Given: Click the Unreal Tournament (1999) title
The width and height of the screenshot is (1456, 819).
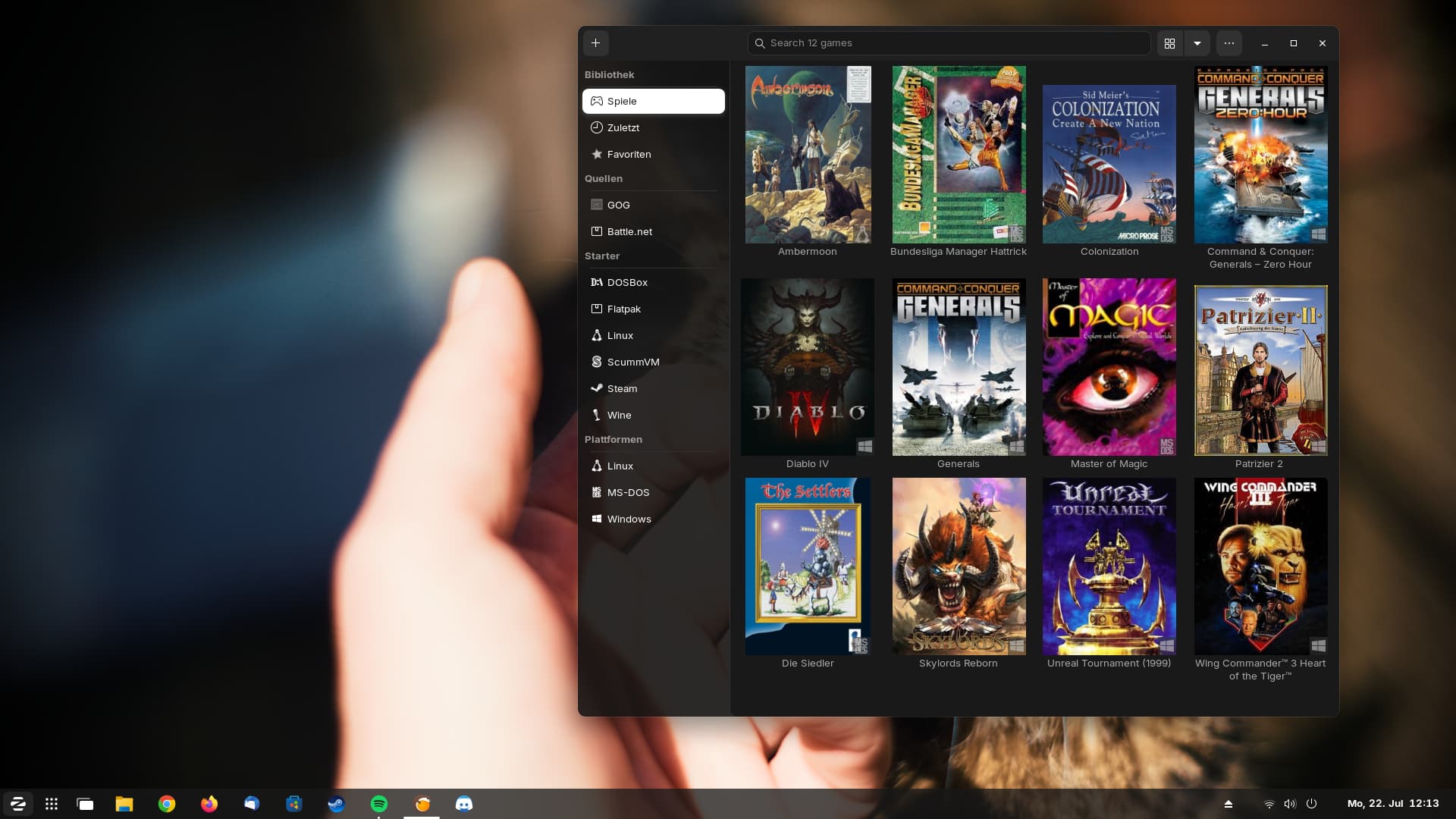Looking at the screenshot, I should coord(1109,663).
